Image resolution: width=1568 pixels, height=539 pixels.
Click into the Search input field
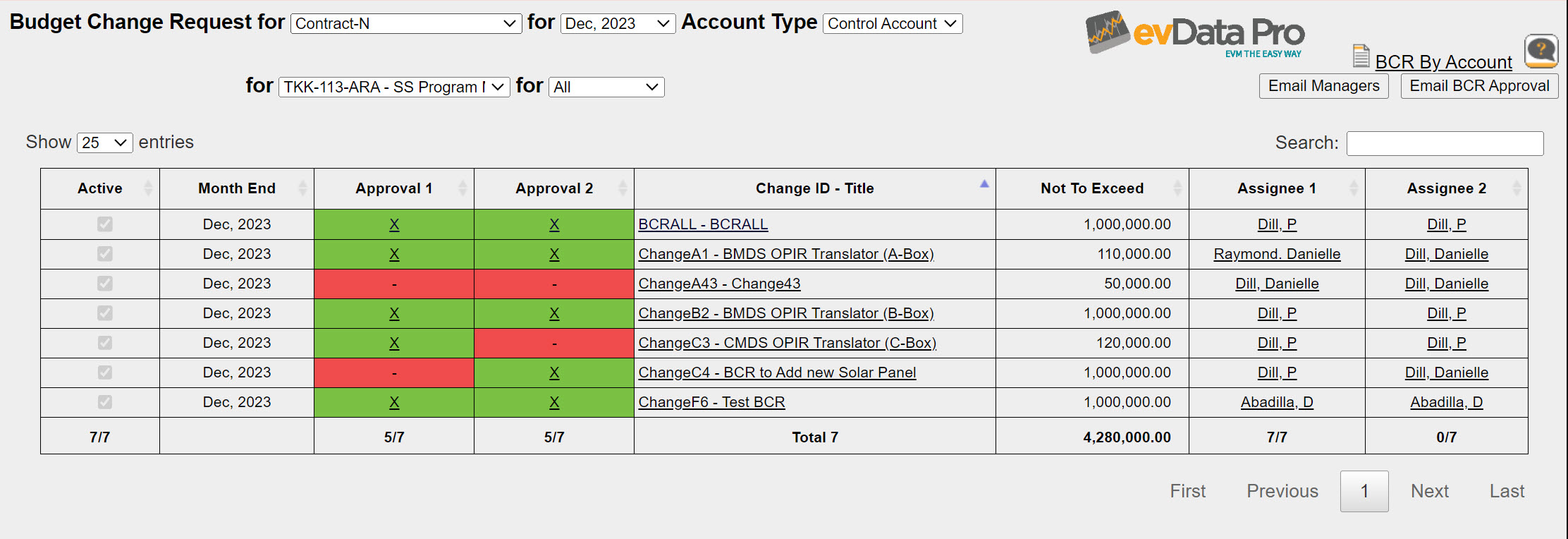(x=1445, y=143)
